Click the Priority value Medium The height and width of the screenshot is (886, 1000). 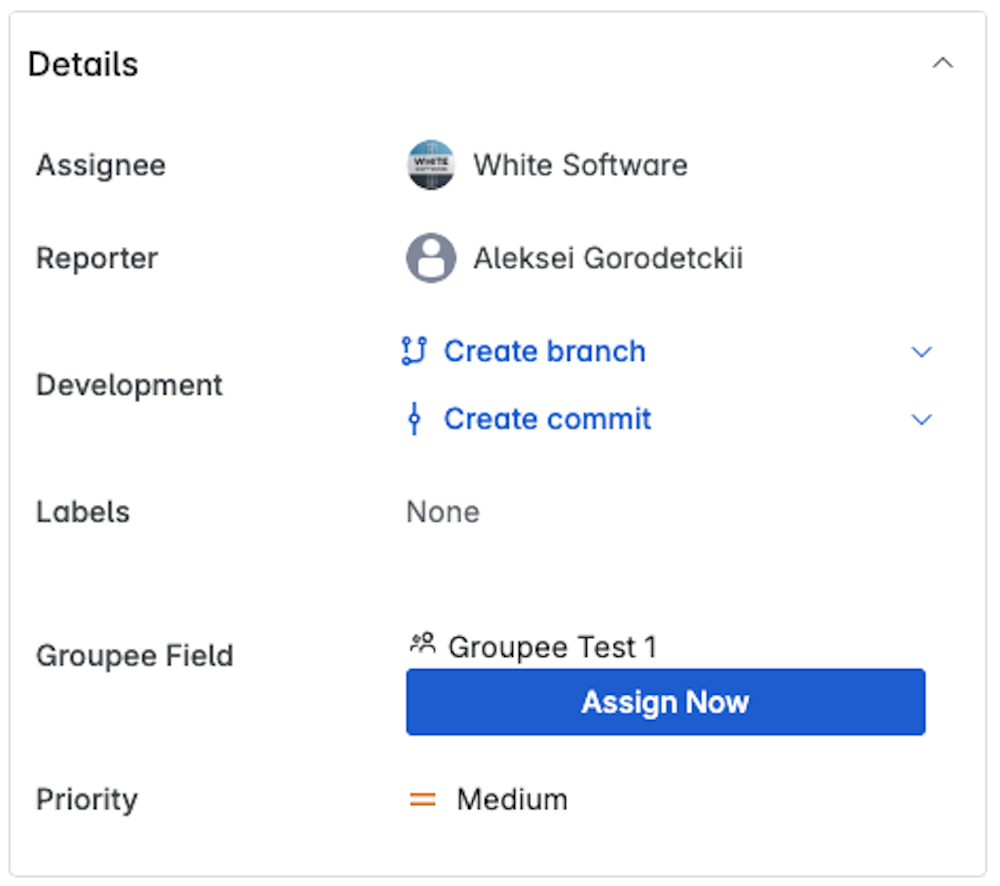pos(511,798)
